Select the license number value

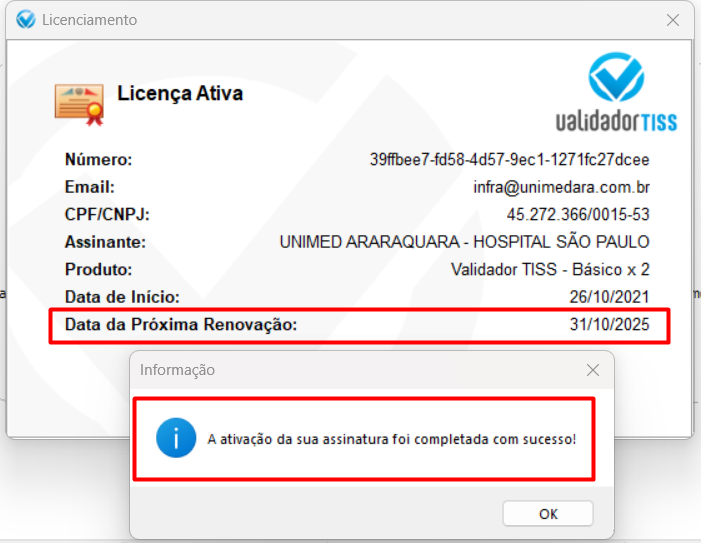pyautogui.click(x=510, y=160)
